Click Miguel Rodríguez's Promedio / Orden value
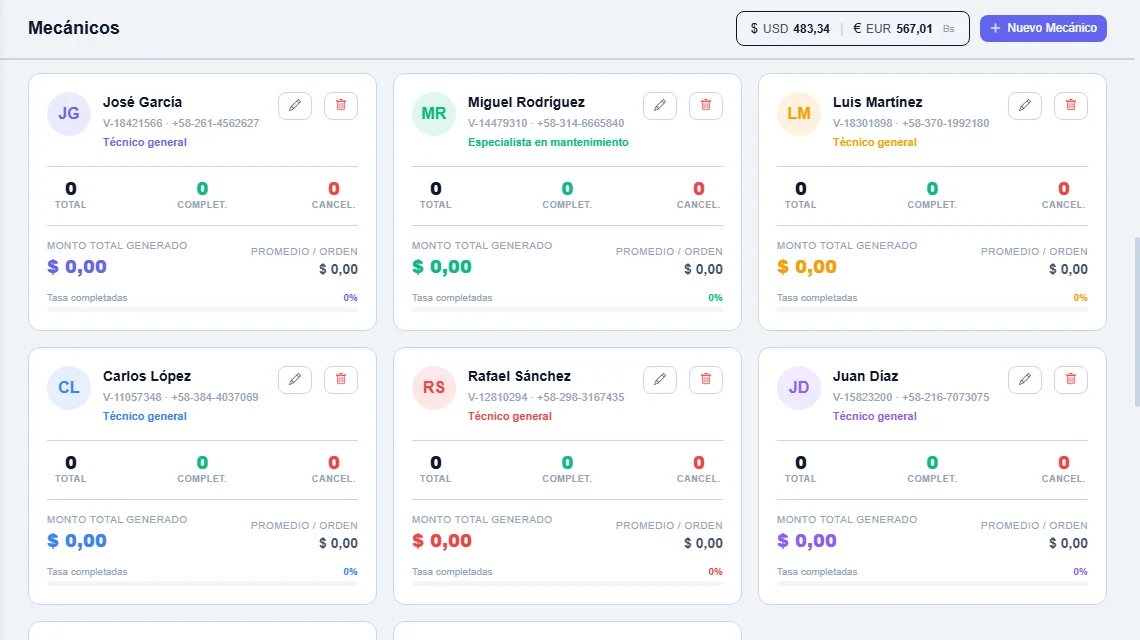Viewport: 1140px width, 640px height. [x=703, y=269]
